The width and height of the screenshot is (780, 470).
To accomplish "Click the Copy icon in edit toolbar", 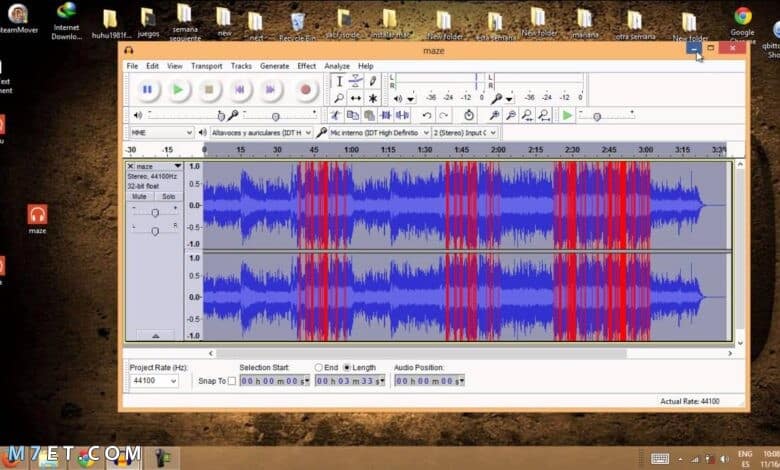I will click(352, 115).
